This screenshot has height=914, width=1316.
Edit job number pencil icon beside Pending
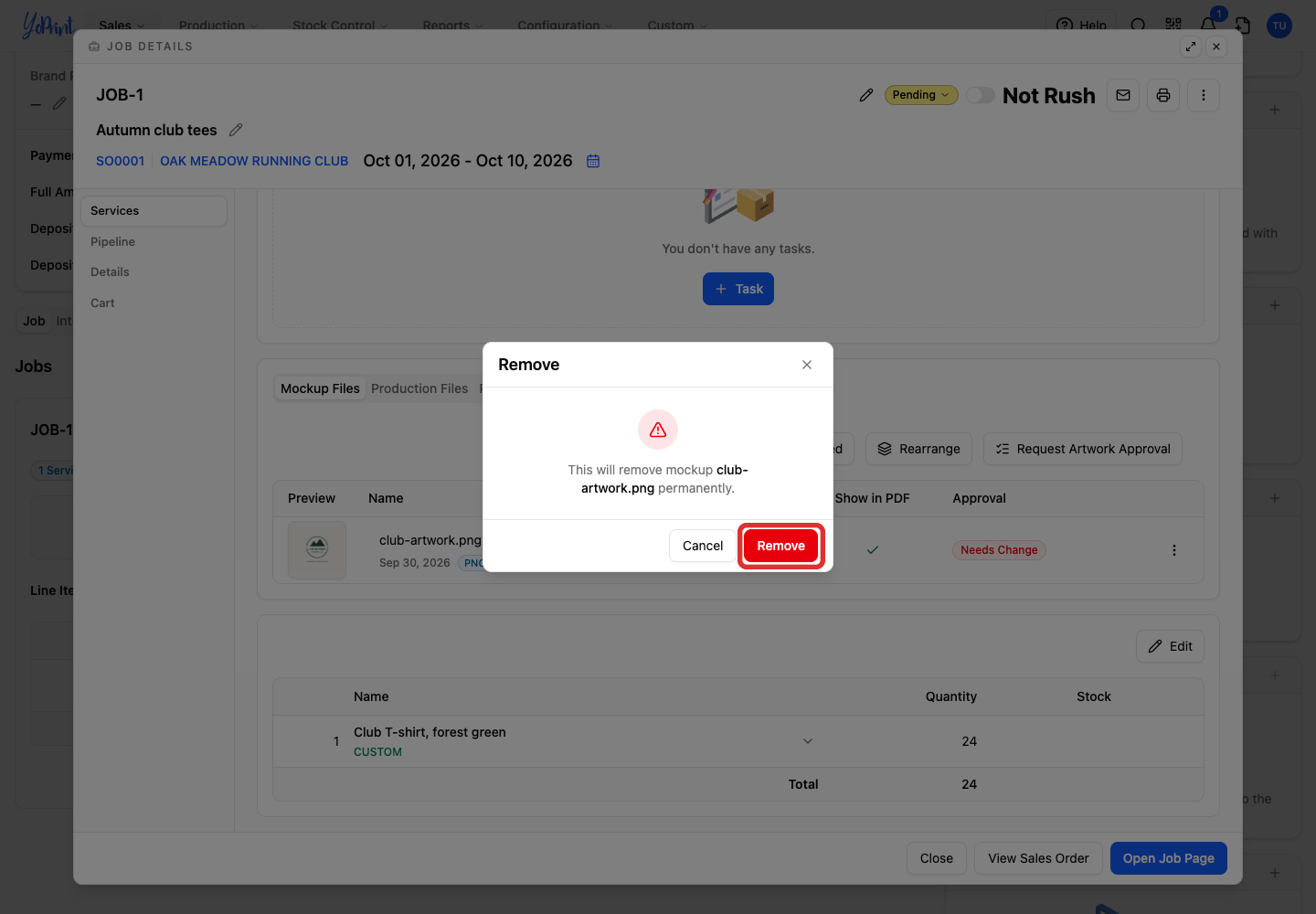[866, 95]
